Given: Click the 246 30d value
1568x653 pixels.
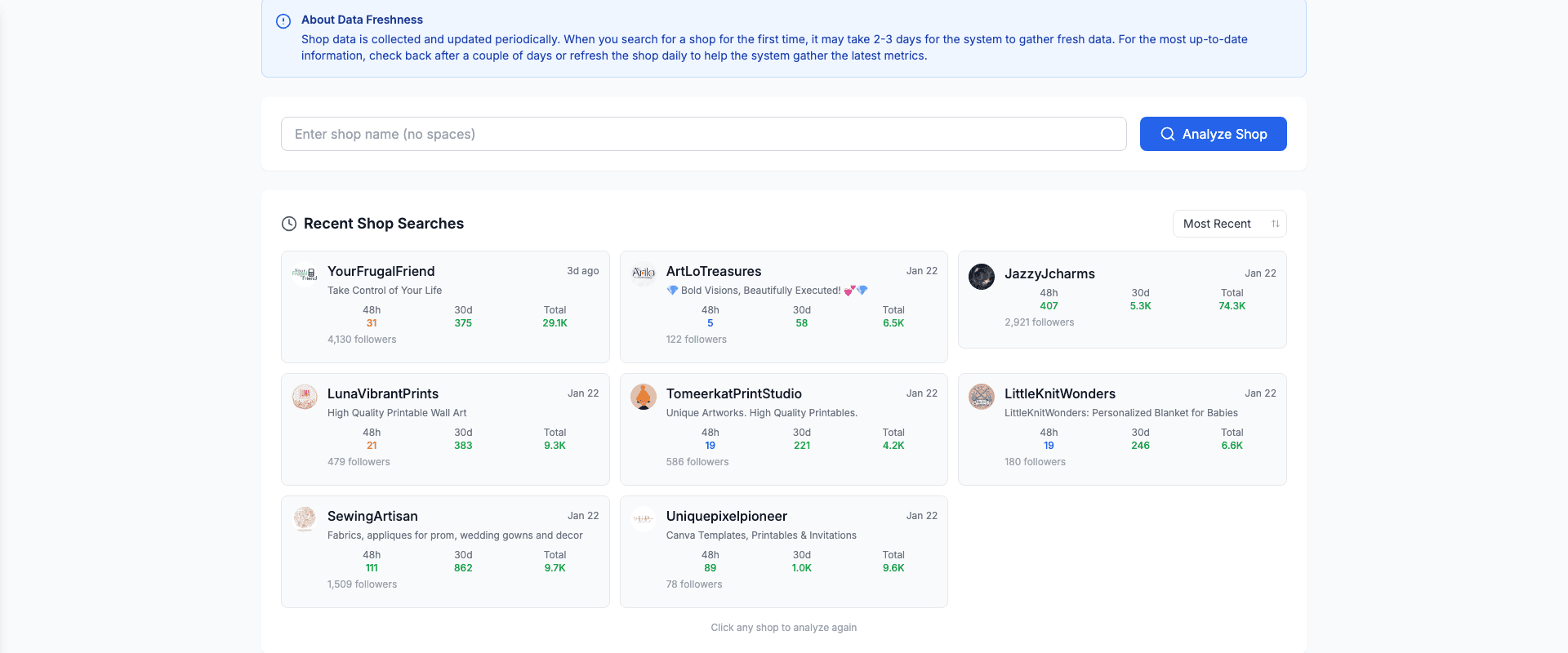Looking at the screenshot, I should coord(1141,446).
